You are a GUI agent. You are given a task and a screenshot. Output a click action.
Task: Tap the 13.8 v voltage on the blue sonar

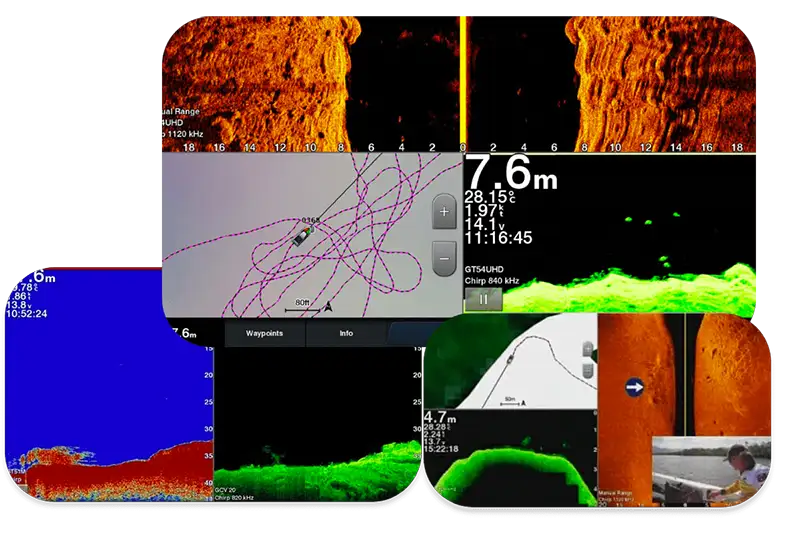coord(19,305)
